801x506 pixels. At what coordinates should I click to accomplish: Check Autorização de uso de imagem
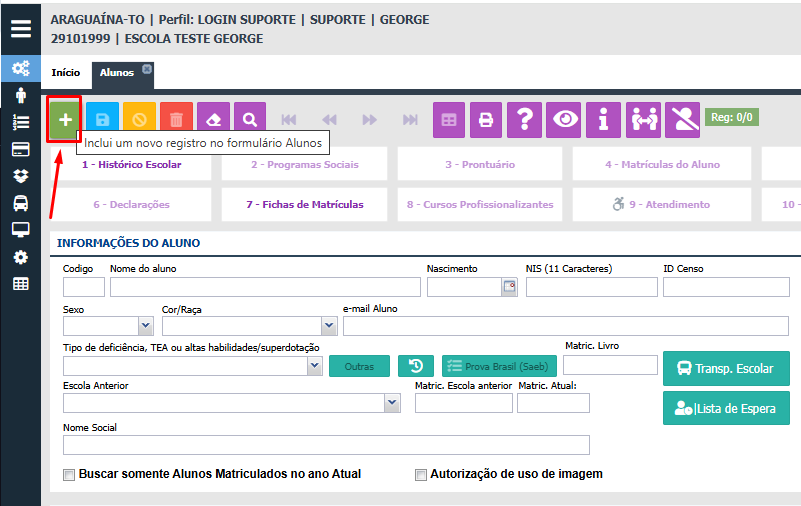coord(420,475)
